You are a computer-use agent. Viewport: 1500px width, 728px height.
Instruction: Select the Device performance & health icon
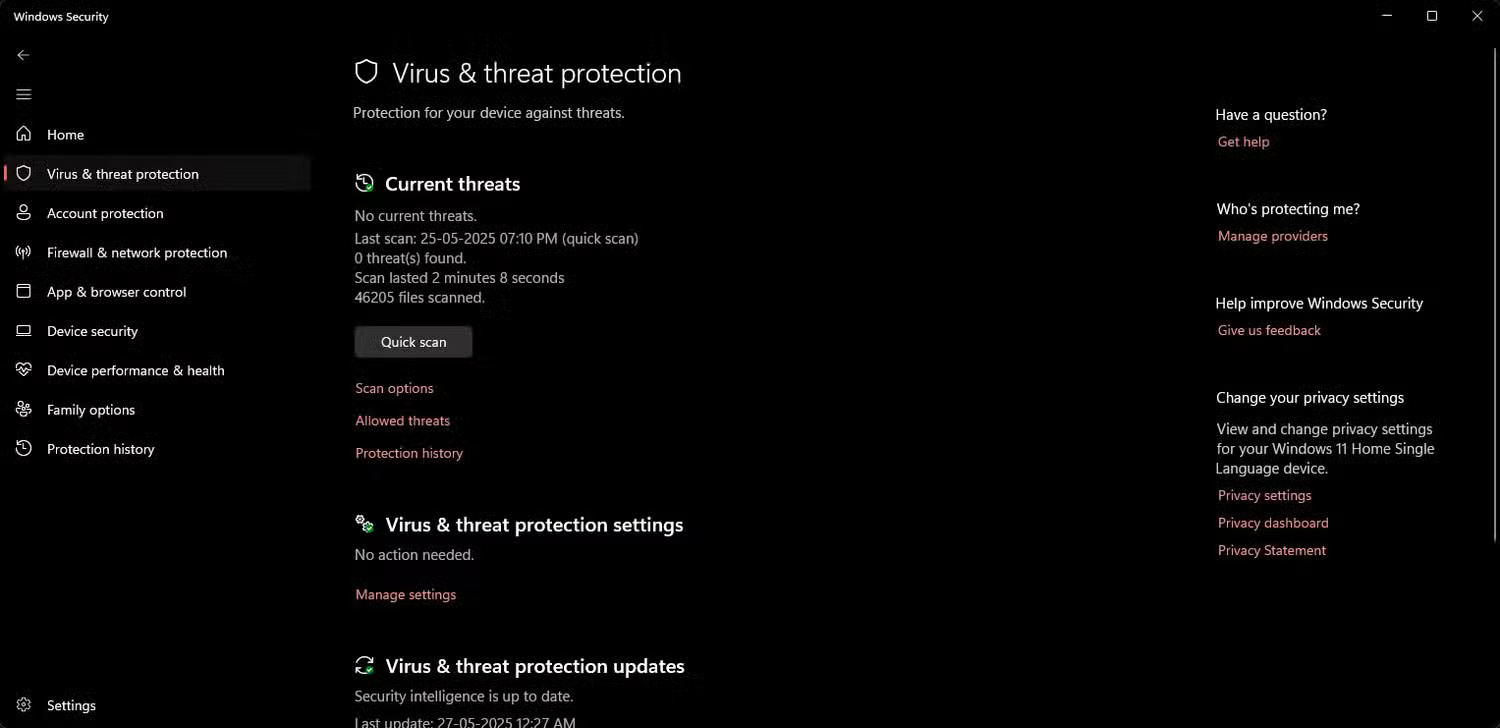click(23, 370)
